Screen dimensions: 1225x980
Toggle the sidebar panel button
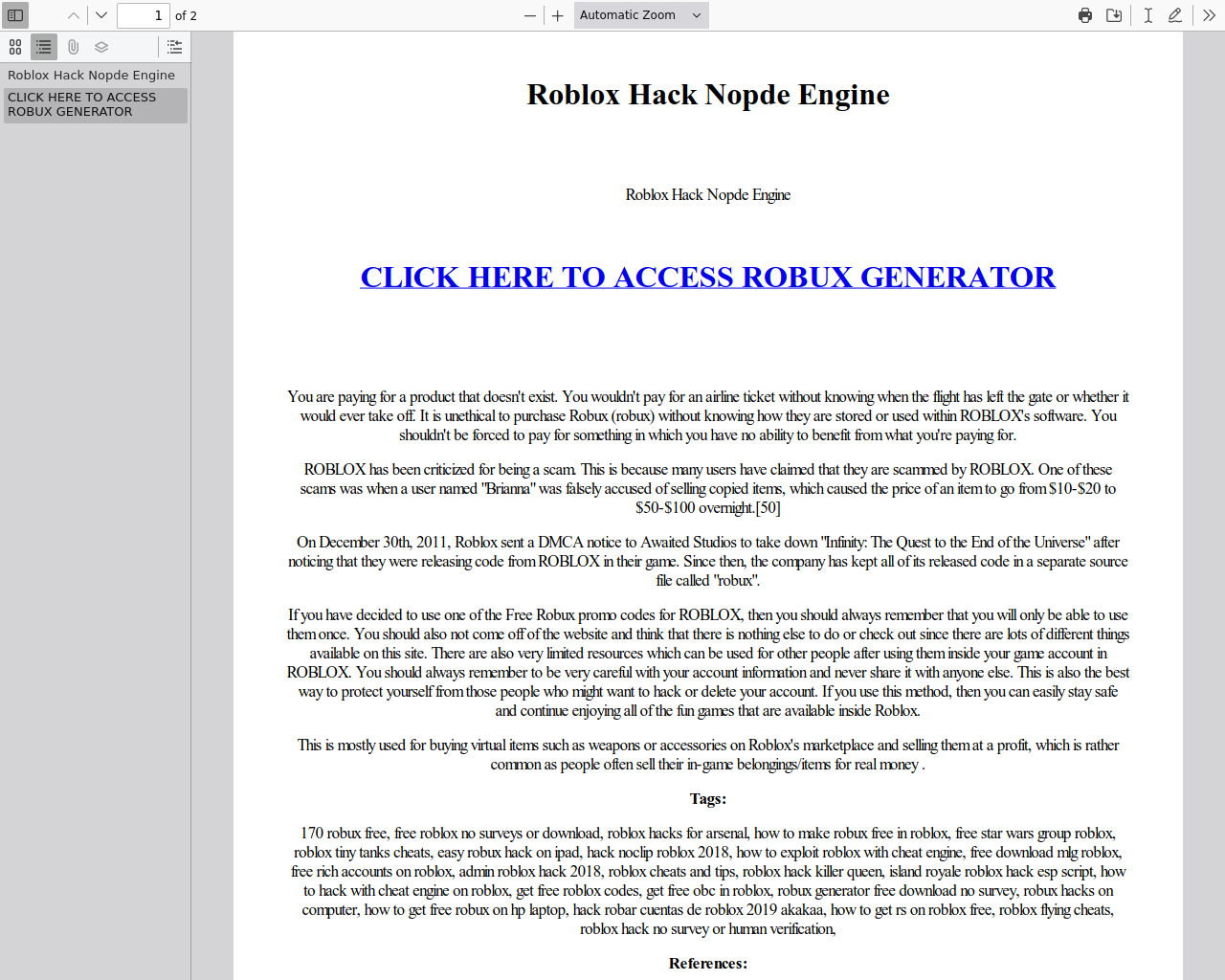(15, 15)
